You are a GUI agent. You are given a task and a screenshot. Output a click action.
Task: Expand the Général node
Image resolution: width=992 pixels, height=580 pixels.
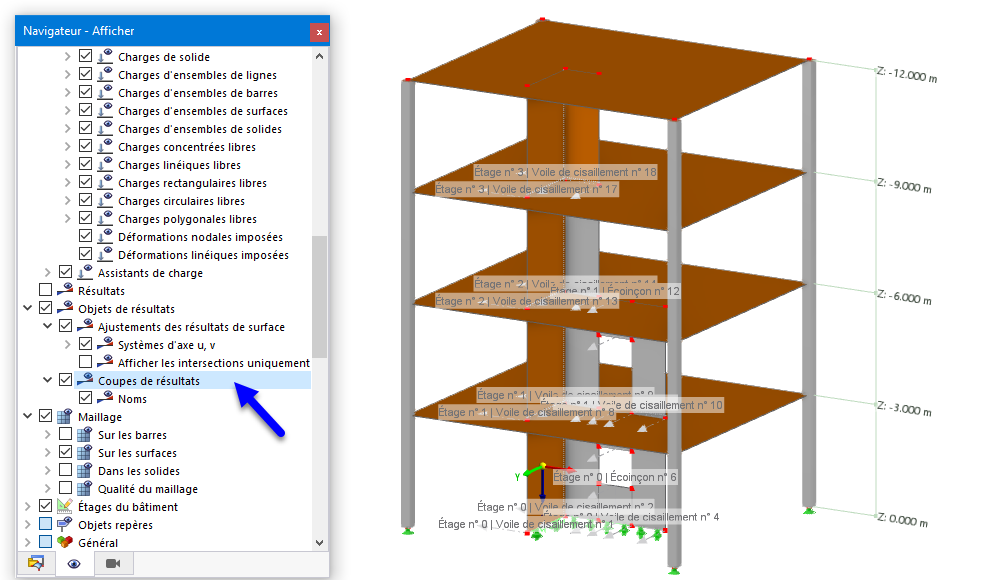pyautogui.click(x=27, y=542)
